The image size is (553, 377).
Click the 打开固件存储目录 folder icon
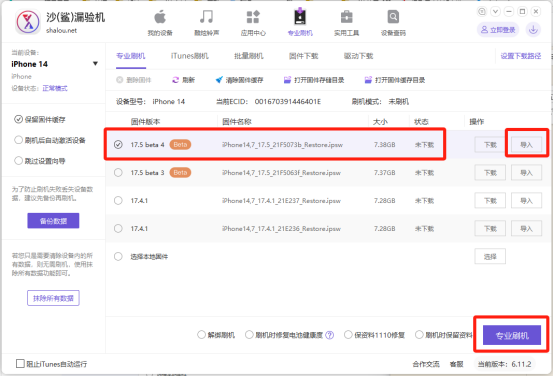click(287, 80)
